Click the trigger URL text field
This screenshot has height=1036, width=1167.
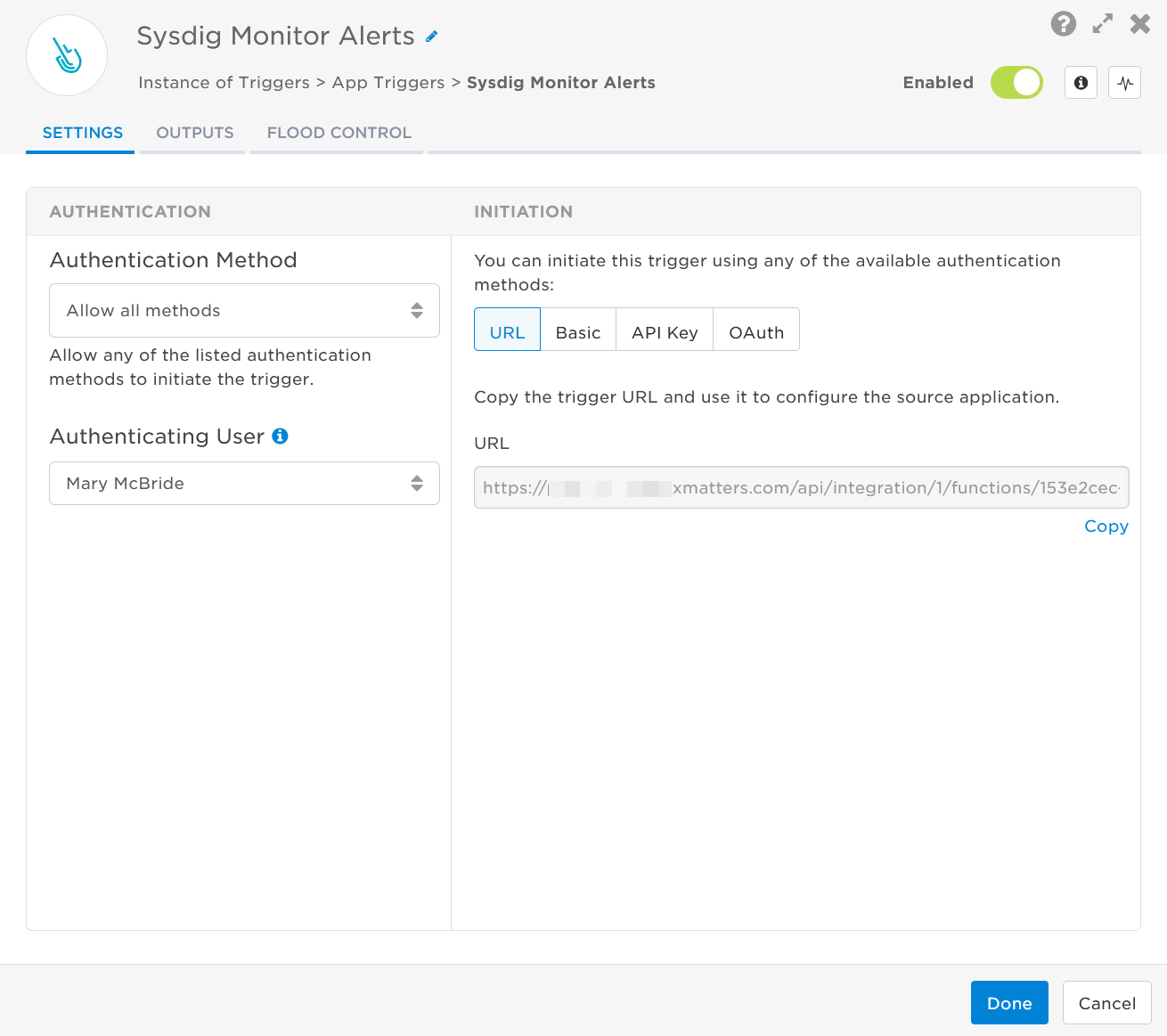click(x=801, y=488)
